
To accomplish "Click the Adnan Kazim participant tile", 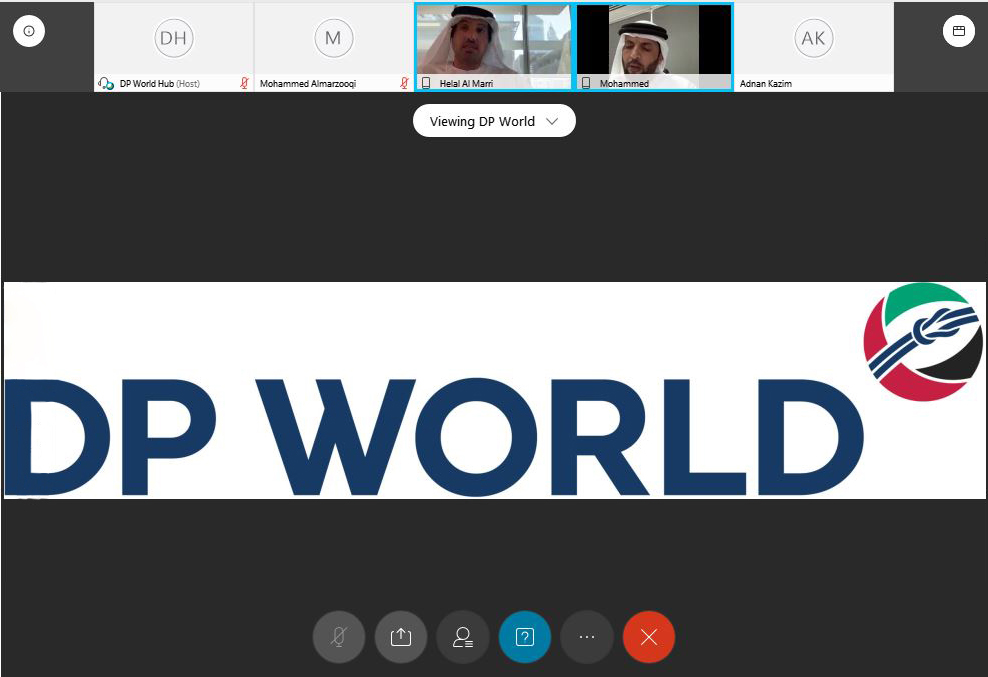I will pos(813,40).
